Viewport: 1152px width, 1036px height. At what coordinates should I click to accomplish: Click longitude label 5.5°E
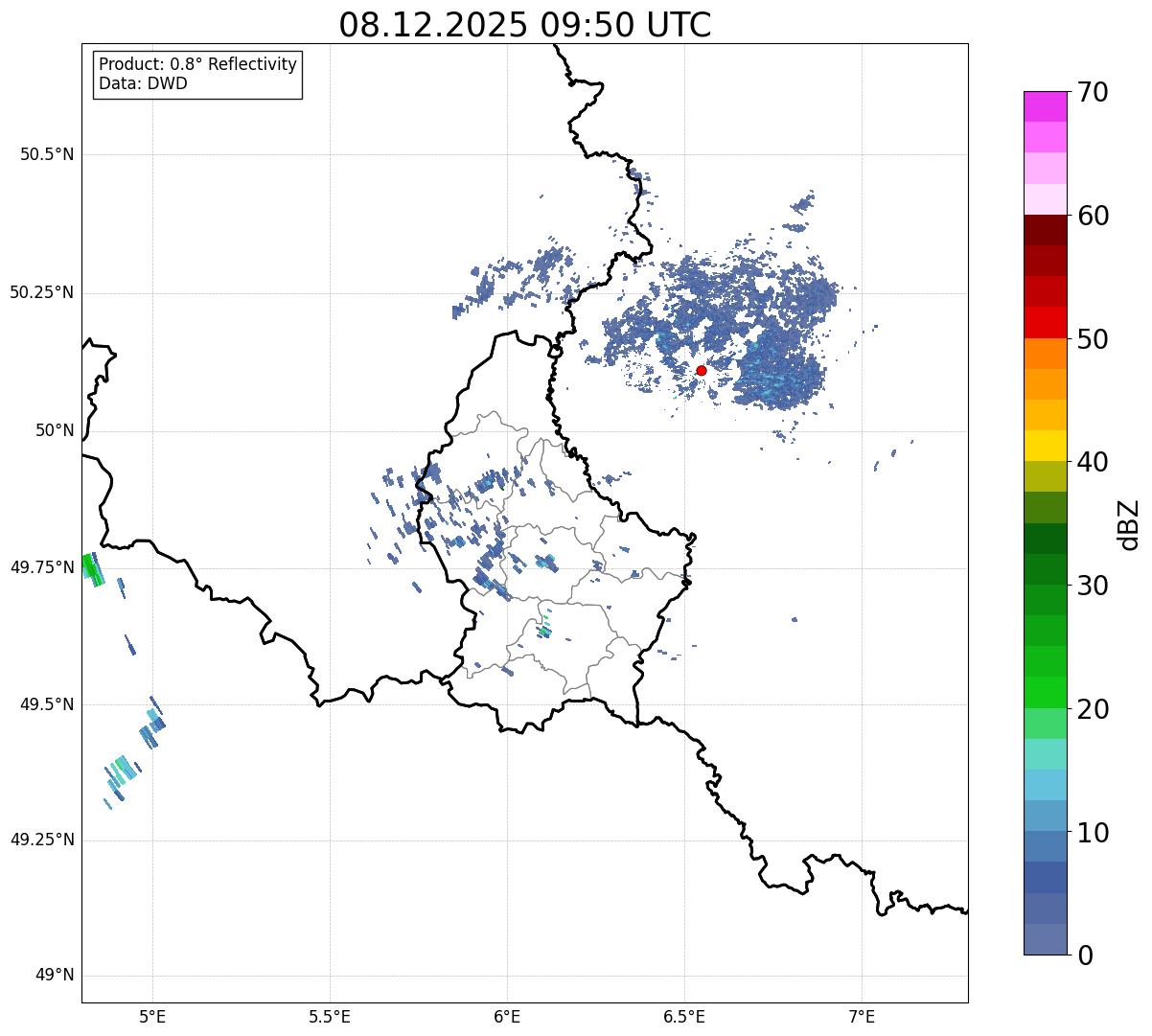point(330,1016)
